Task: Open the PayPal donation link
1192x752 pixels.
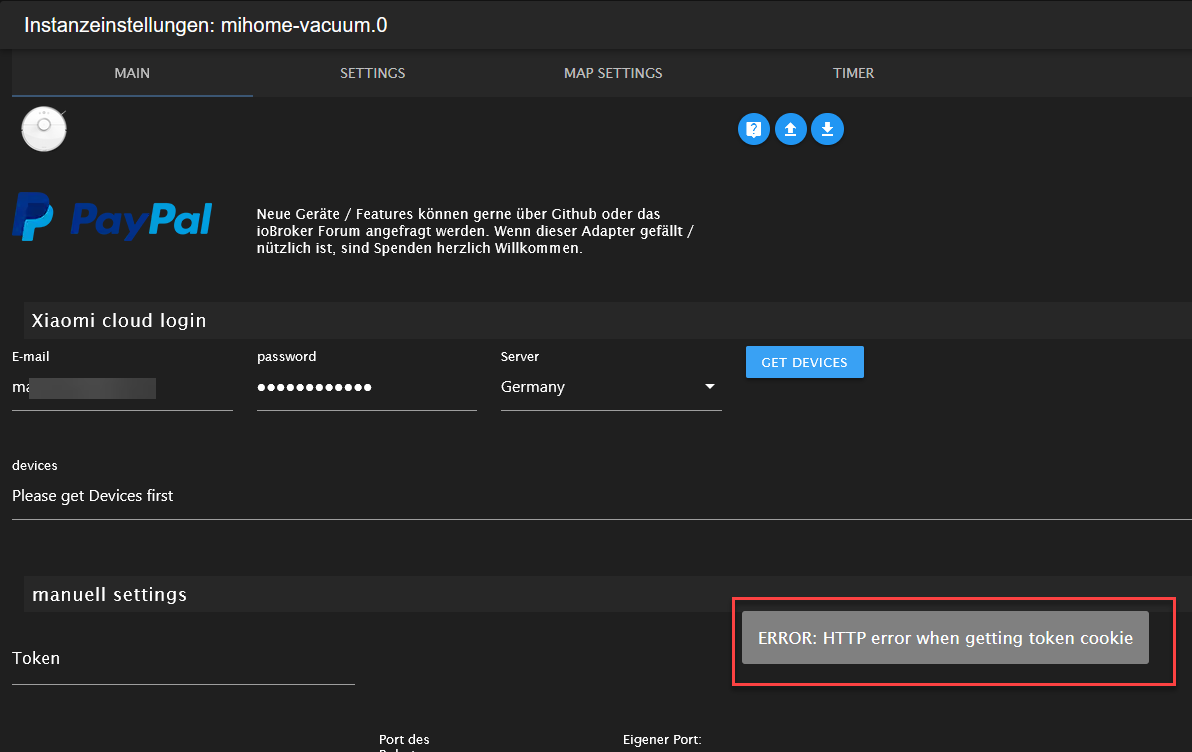Action: pos(113,217)
